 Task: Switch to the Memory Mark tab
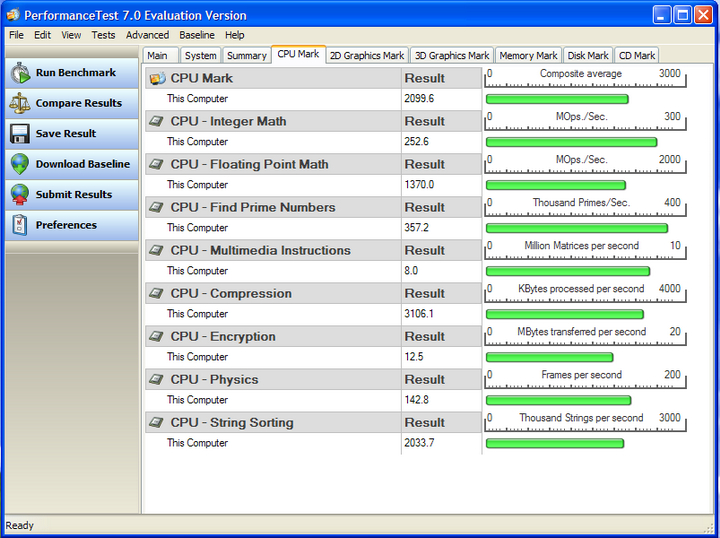529,56
